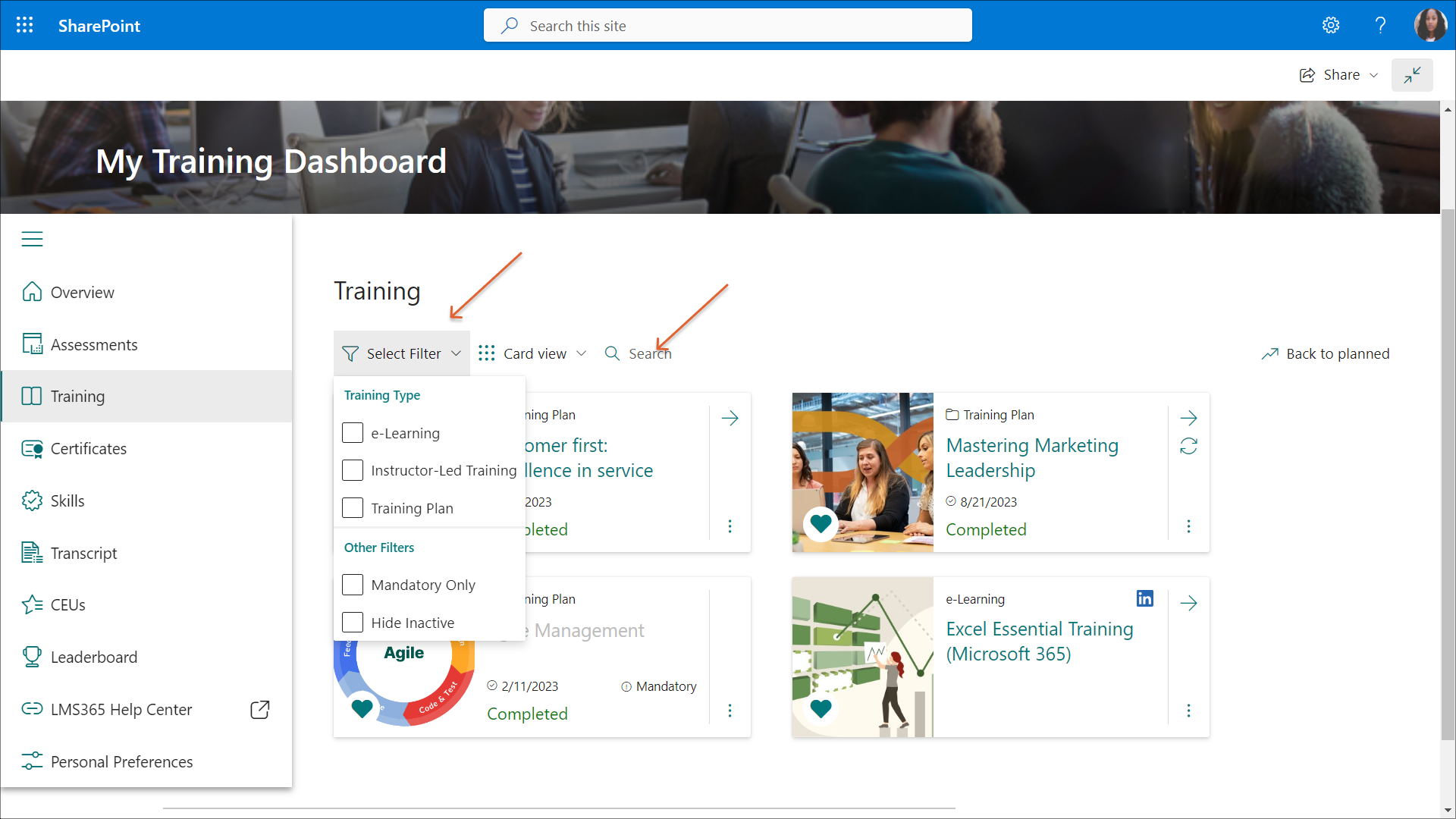Open the SharePoint app launcher waffle icon
Image resolution: width=1456 pixels, height=819 pixels.
[x=24, y=25]
